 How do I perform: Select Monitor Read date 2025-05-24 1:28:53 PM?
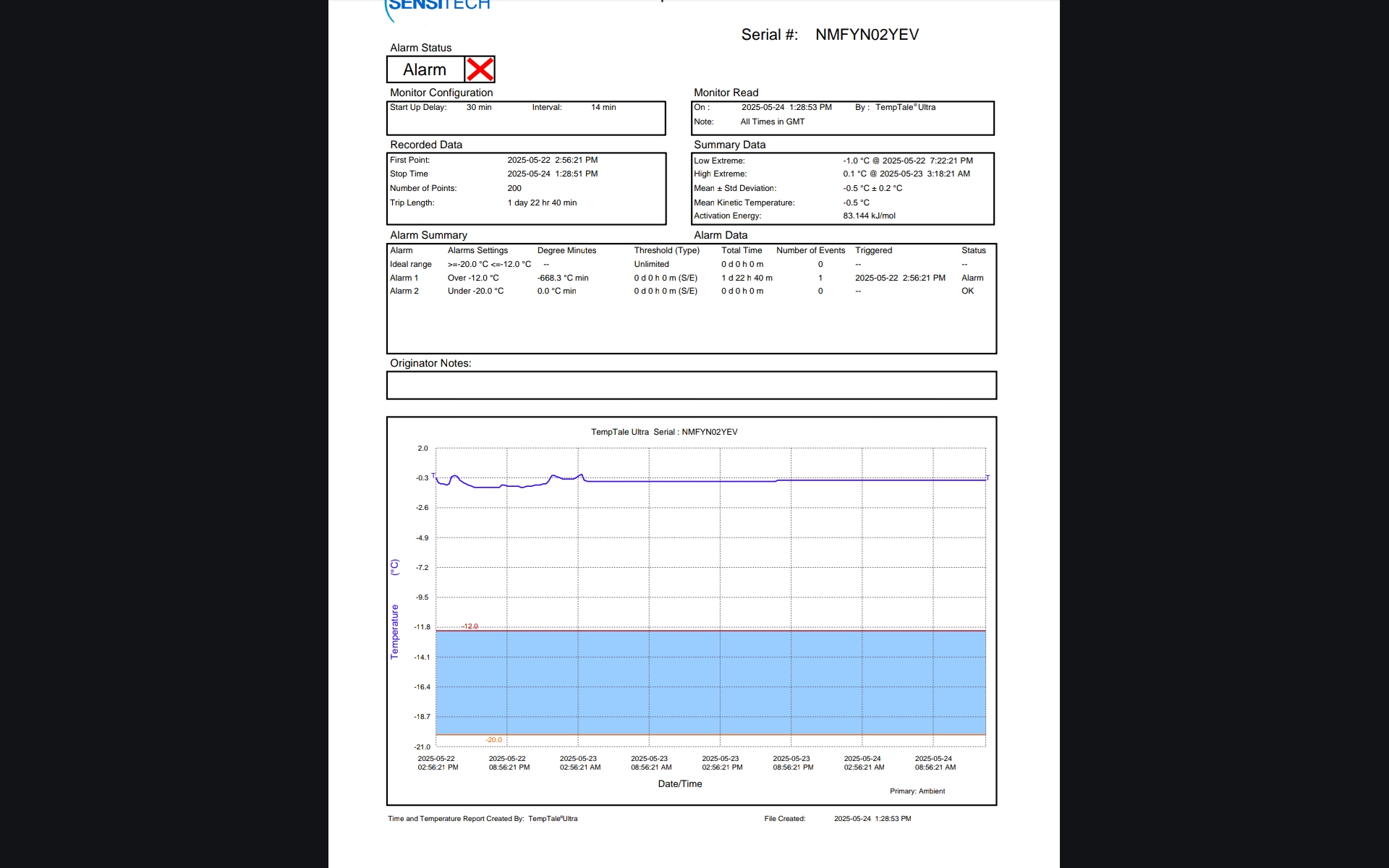click(x=786, y=107)
